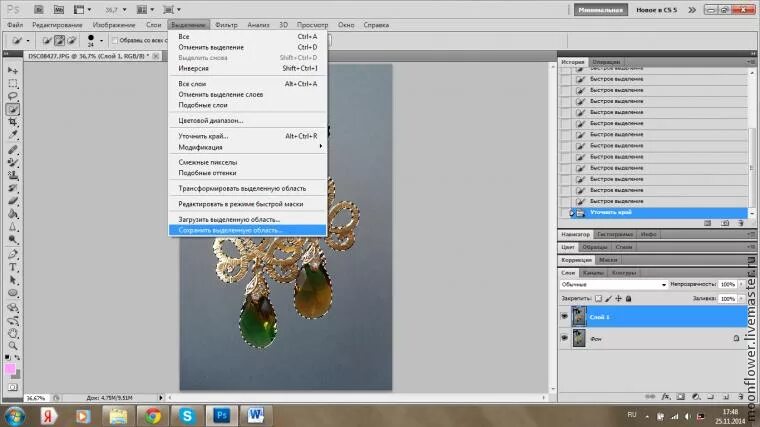The height and width of the screenshot is (427, 760).
Task: Toggle Quick Mask mode button in toolbox
Action: [x=13, y=387]
